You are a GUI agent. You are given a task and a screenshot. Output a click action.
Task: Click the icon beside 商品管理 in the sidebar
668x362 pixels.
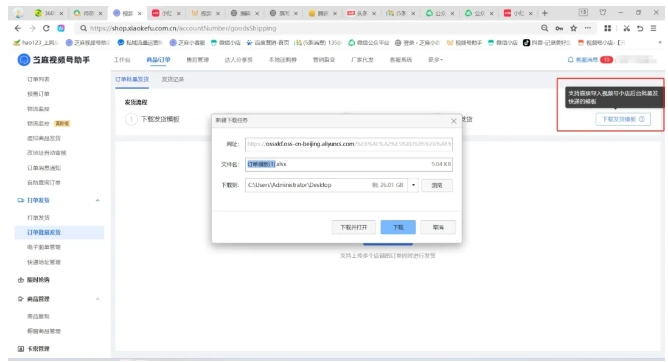(x=20, y=299)
